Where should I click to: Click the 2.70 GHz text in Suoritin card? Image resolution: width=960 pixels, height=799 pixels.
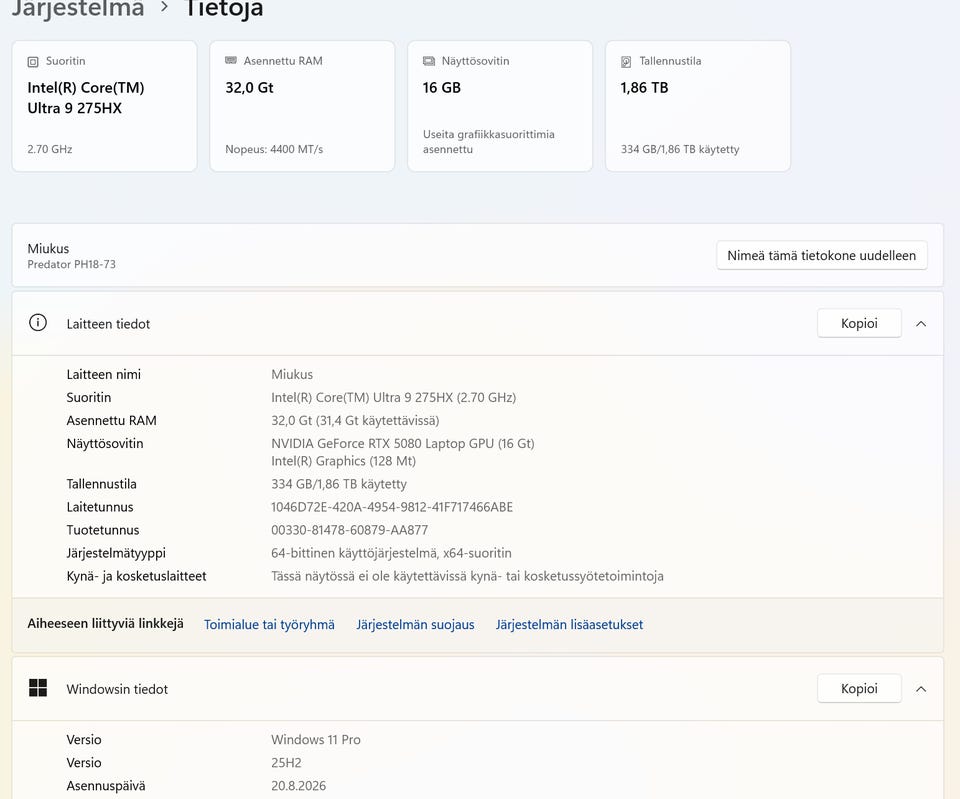(x=50, y=149)
